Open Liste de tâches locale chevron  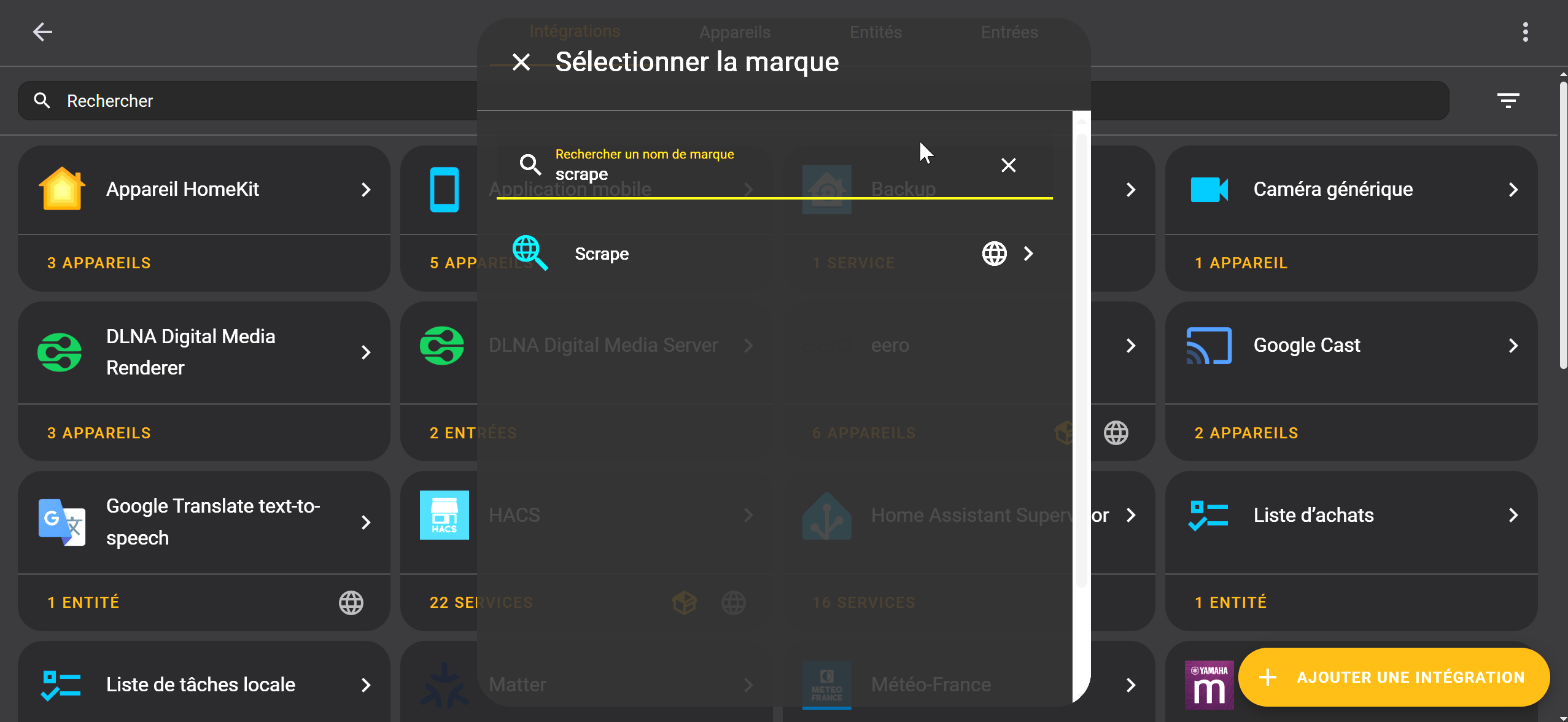[x=366, y=685]
